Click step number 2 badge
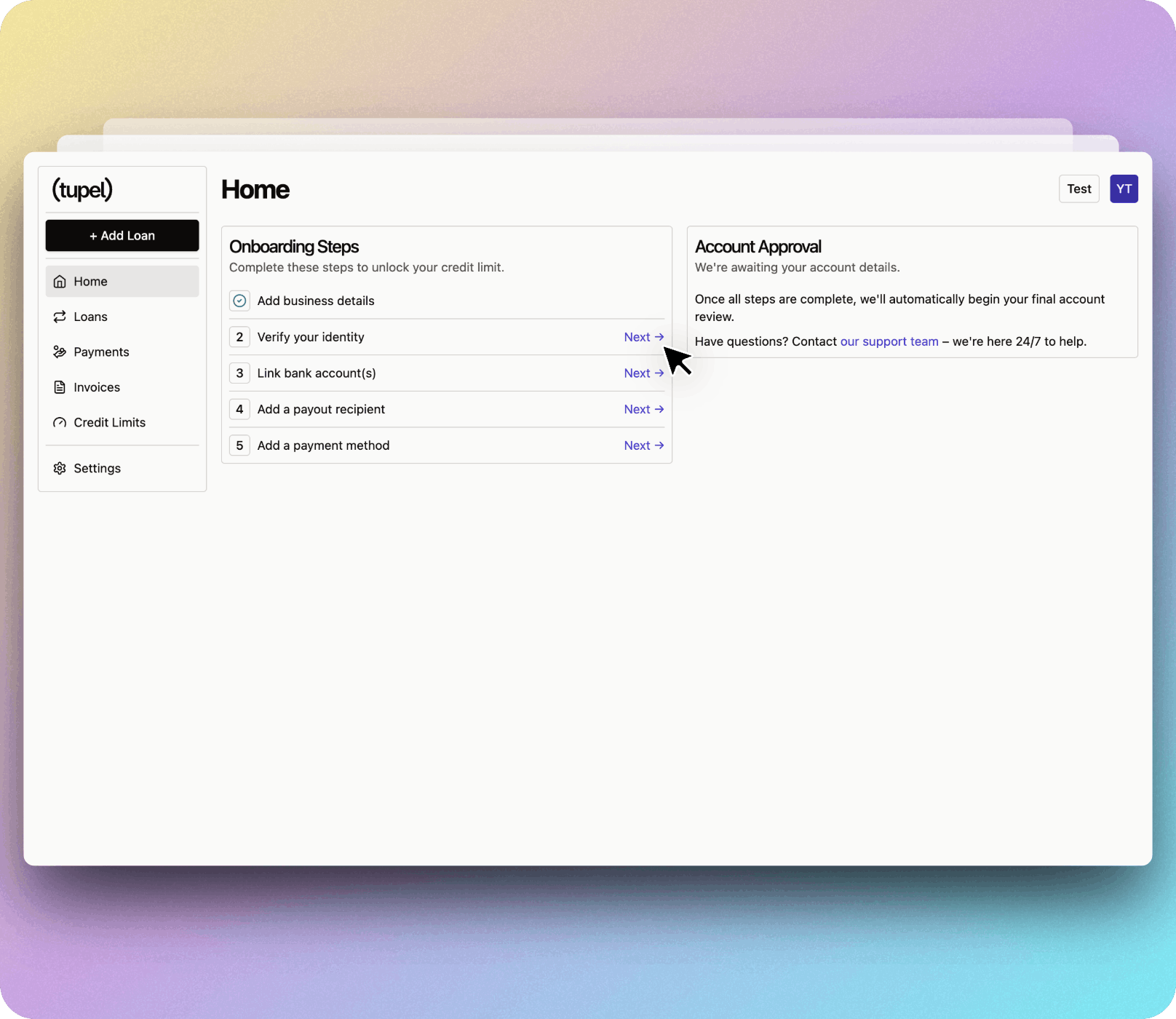Screen dimensions: 1176x1019 coord(239,337)
